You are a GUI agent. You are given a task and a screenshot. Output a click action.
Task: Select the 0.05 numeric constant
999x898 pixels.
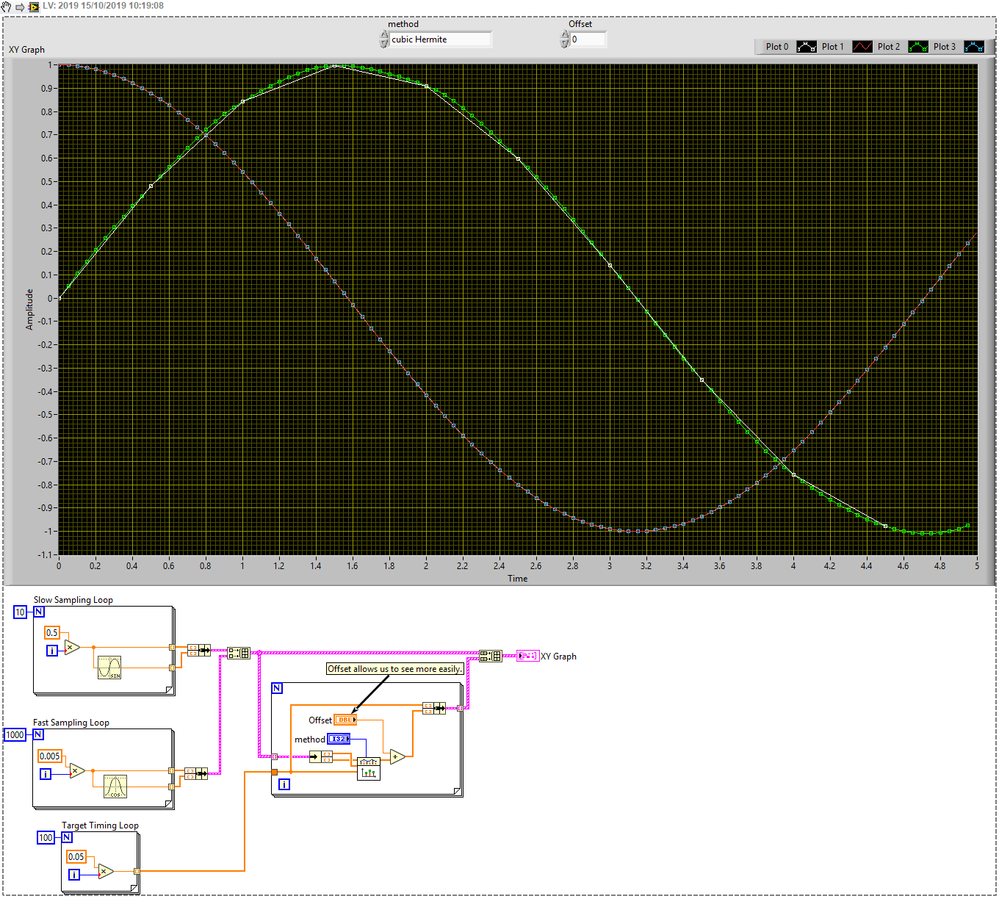tap(76, 857)
